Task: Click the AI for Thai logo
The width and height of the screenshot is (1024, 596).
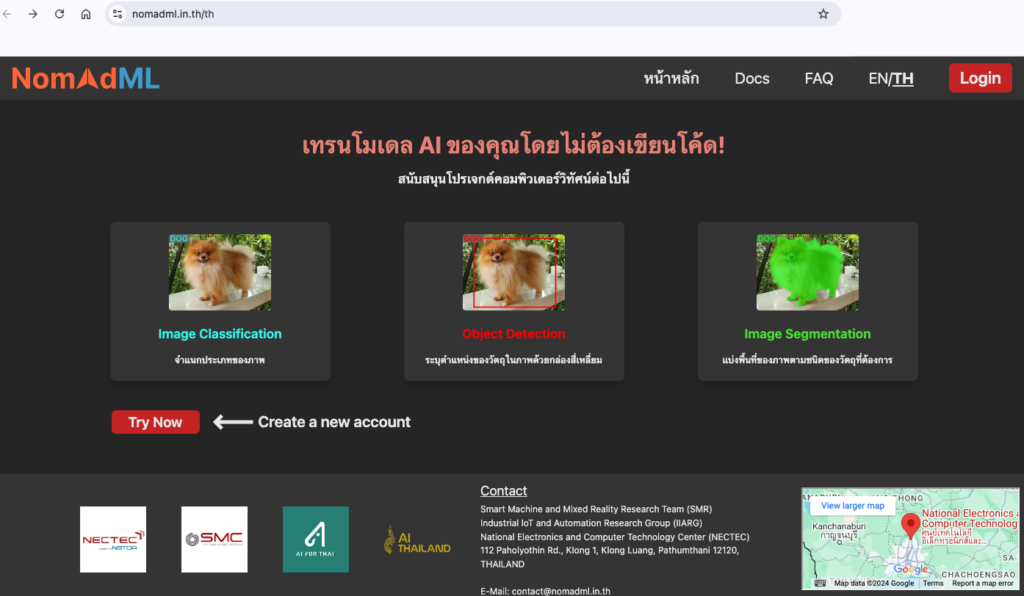Action: click(316, 539)
